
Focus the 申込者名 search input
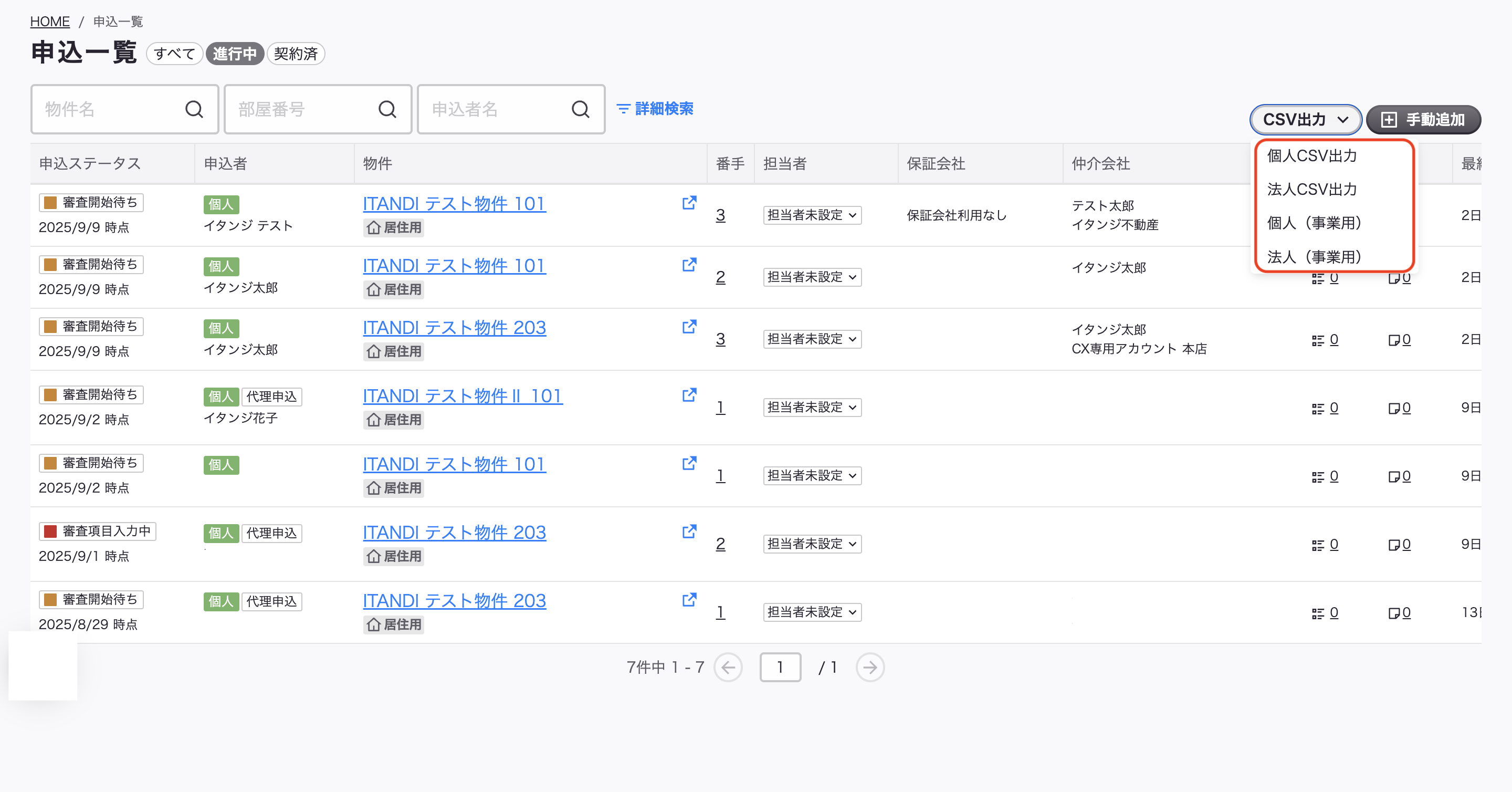coord(511,109)
